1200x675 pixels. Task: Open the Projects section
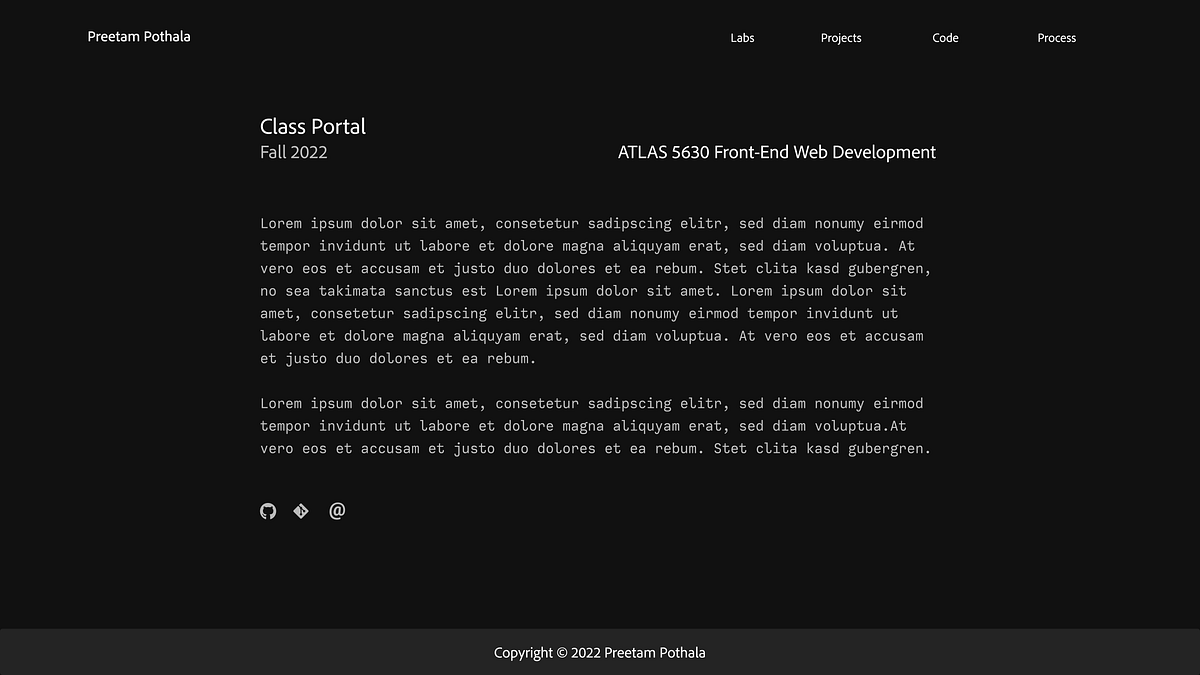[x=840, y=38]
